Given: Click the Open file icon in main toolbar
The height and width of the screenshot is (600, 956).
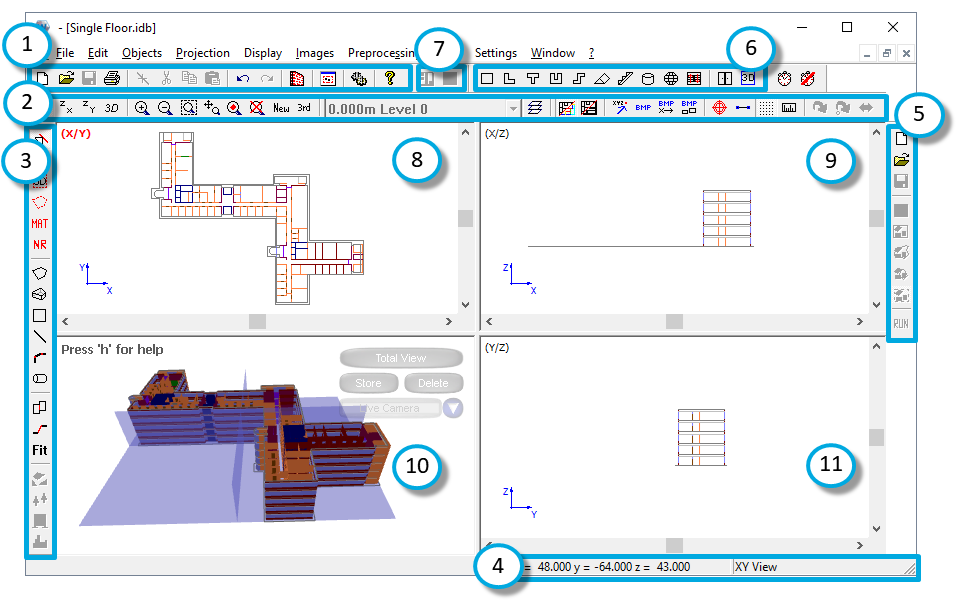Looking at the screenshot, I should [x=66, y=78].
